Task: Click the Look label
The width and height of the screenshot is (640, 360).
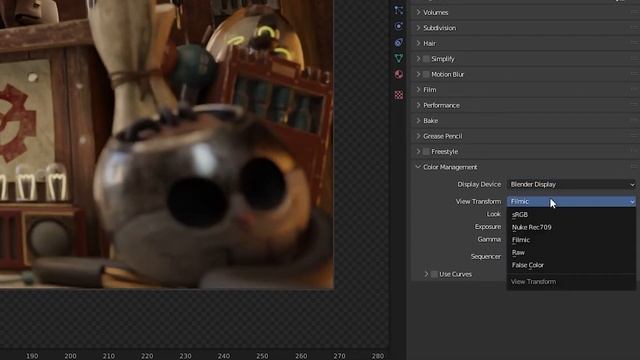Action: [x=493, y=214]
